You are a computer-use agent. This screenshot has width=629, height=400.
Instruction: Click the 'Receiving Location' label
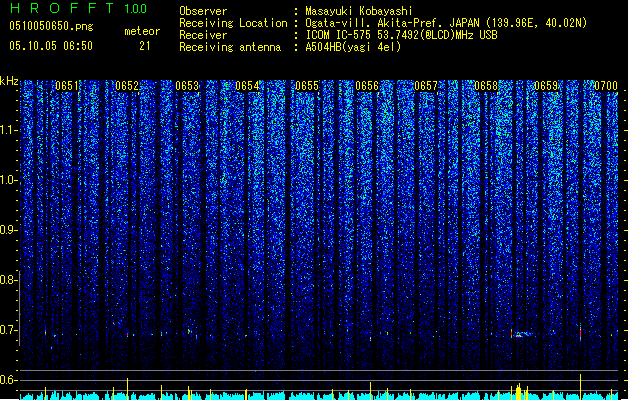click(233, 23)
